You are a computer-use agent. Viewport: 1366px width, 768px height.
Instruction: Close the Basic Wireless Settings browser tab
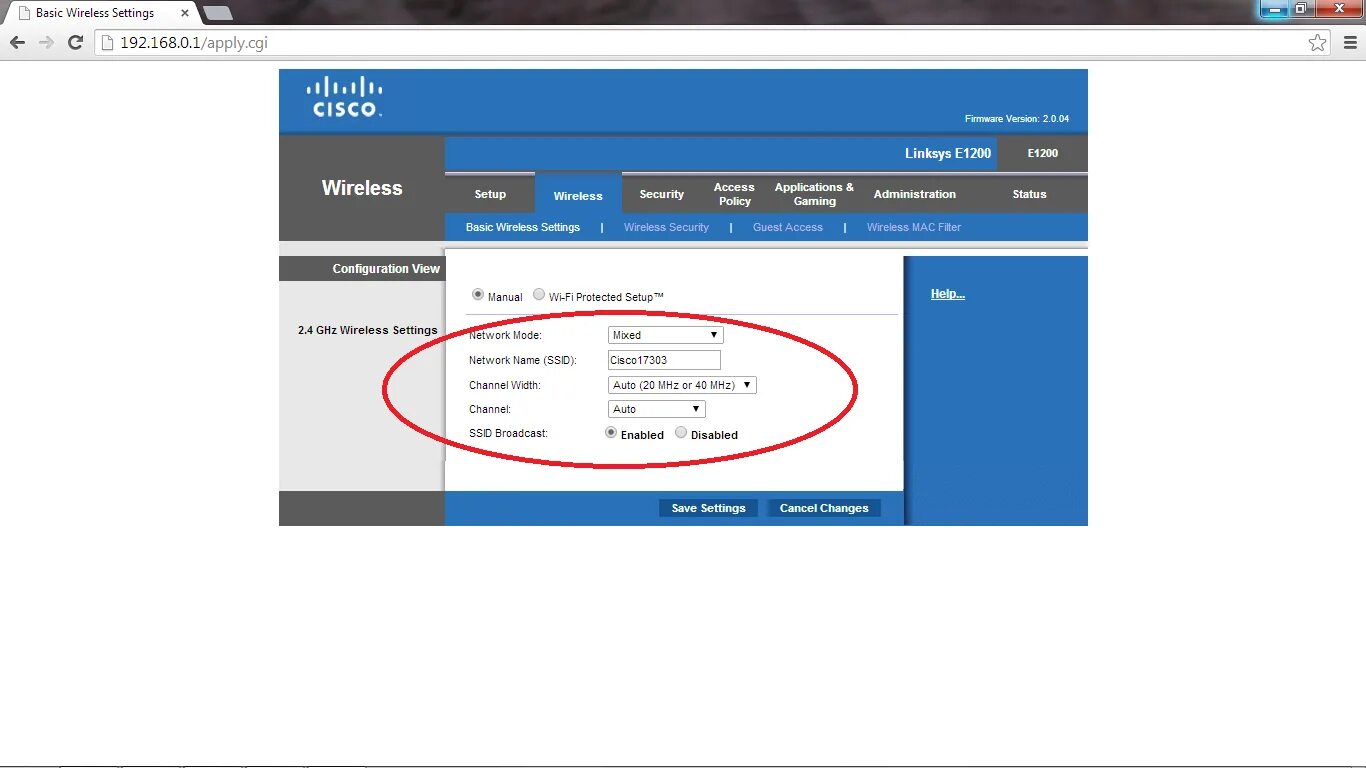click(x=185, y=13)
